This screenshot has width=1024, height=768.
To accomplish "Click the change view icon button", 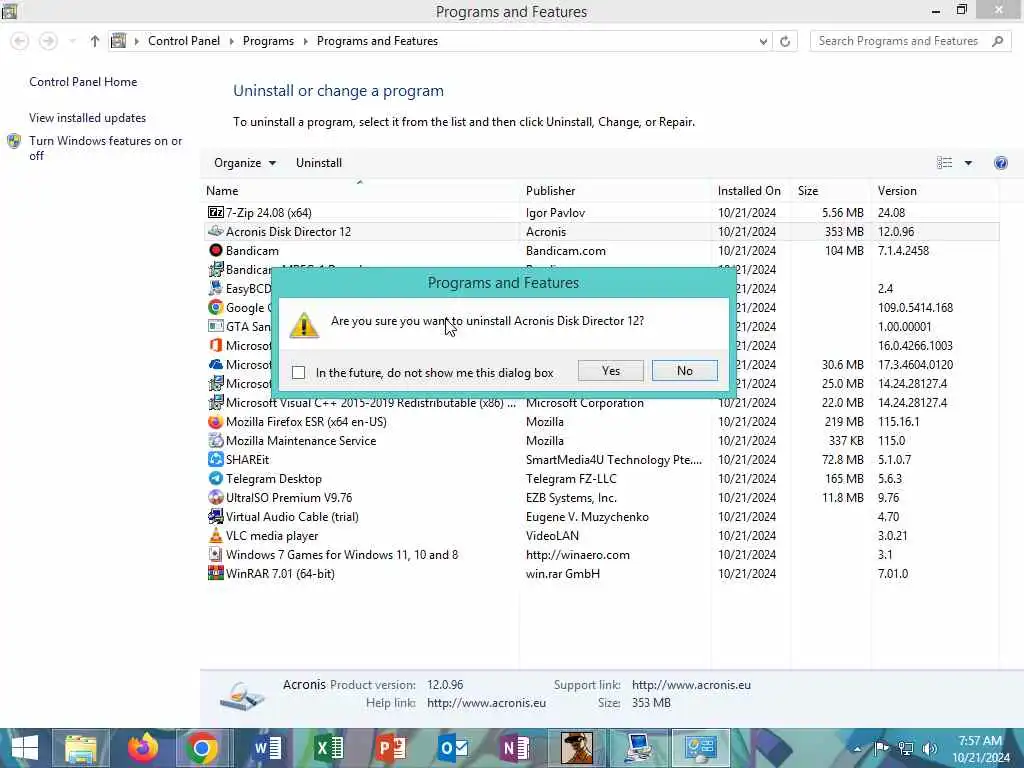I will (x=944, y=163).
